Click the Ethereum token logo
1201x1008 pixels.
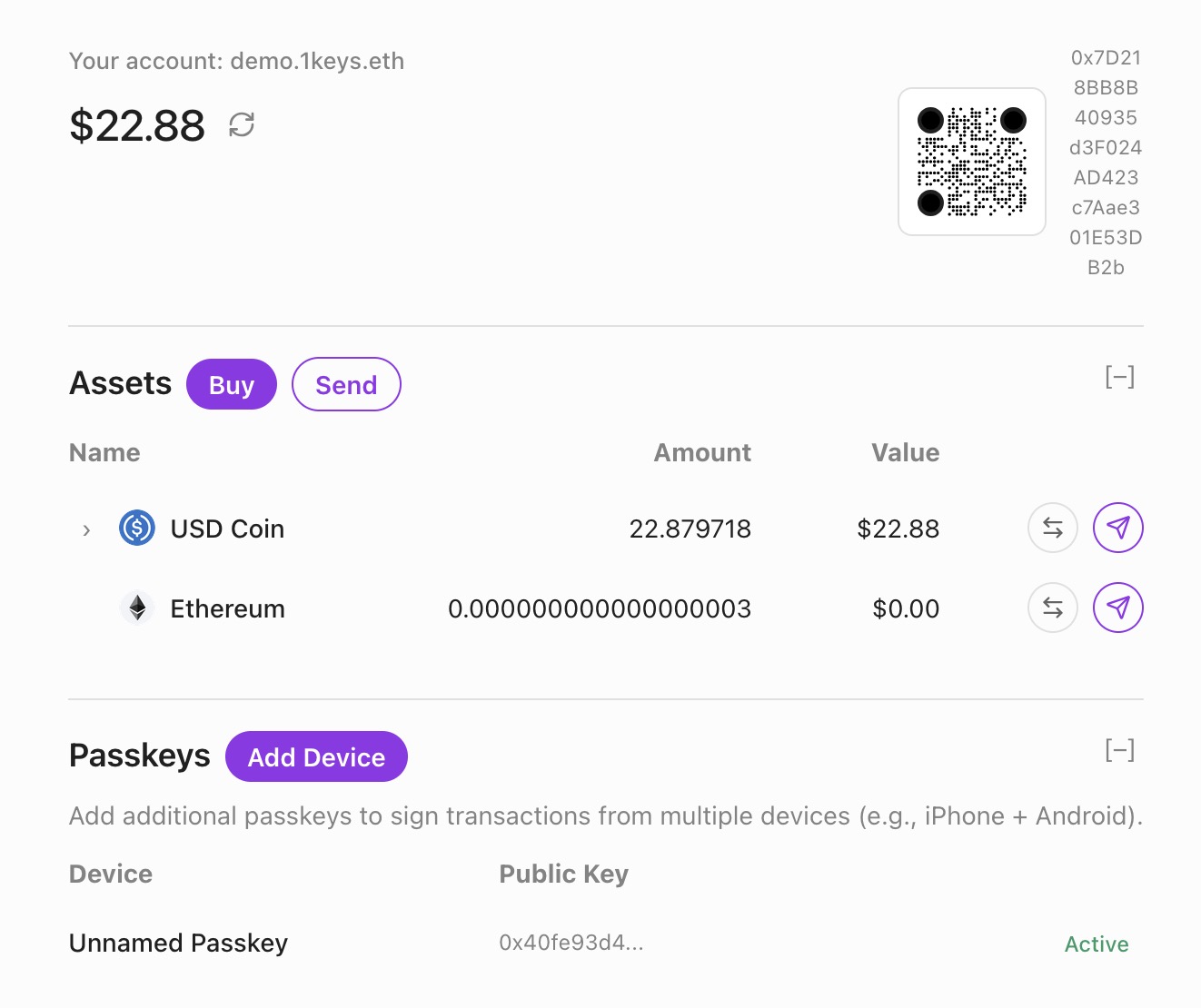point(137,608)
